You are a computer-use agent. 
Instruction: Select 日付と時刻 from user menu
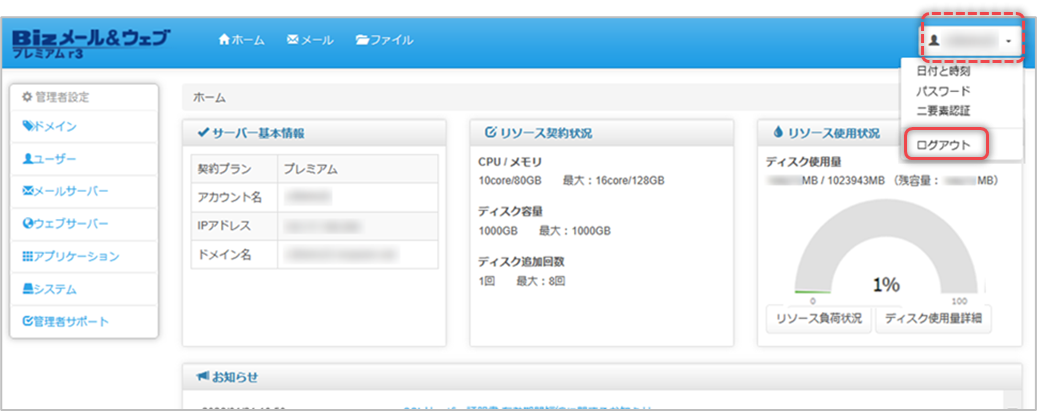[943, 72]
